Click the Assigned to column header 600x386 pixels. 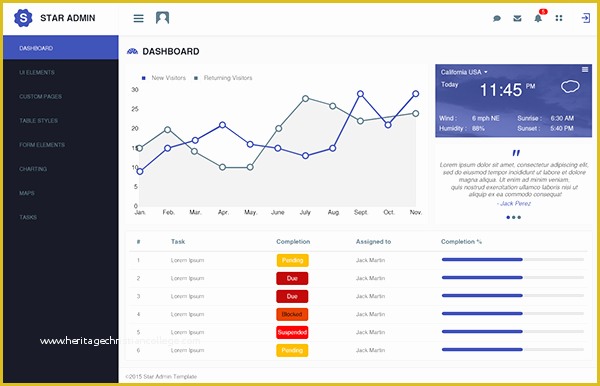coord(373,241)
